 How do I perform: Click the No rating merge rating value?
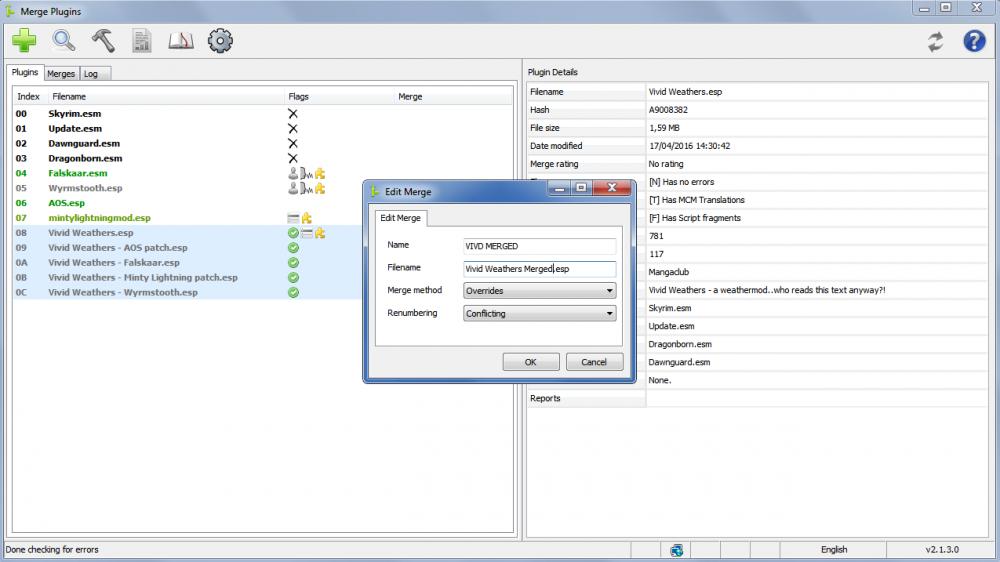pyautogui.click(x=666, y=164)
